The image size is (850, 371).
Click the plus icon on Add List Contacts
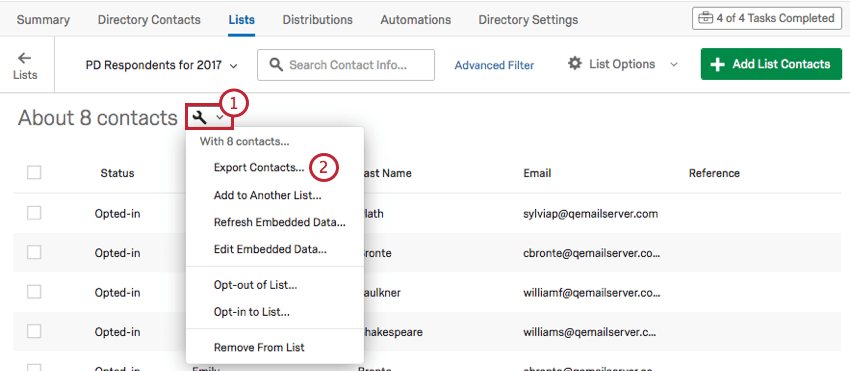717,65
